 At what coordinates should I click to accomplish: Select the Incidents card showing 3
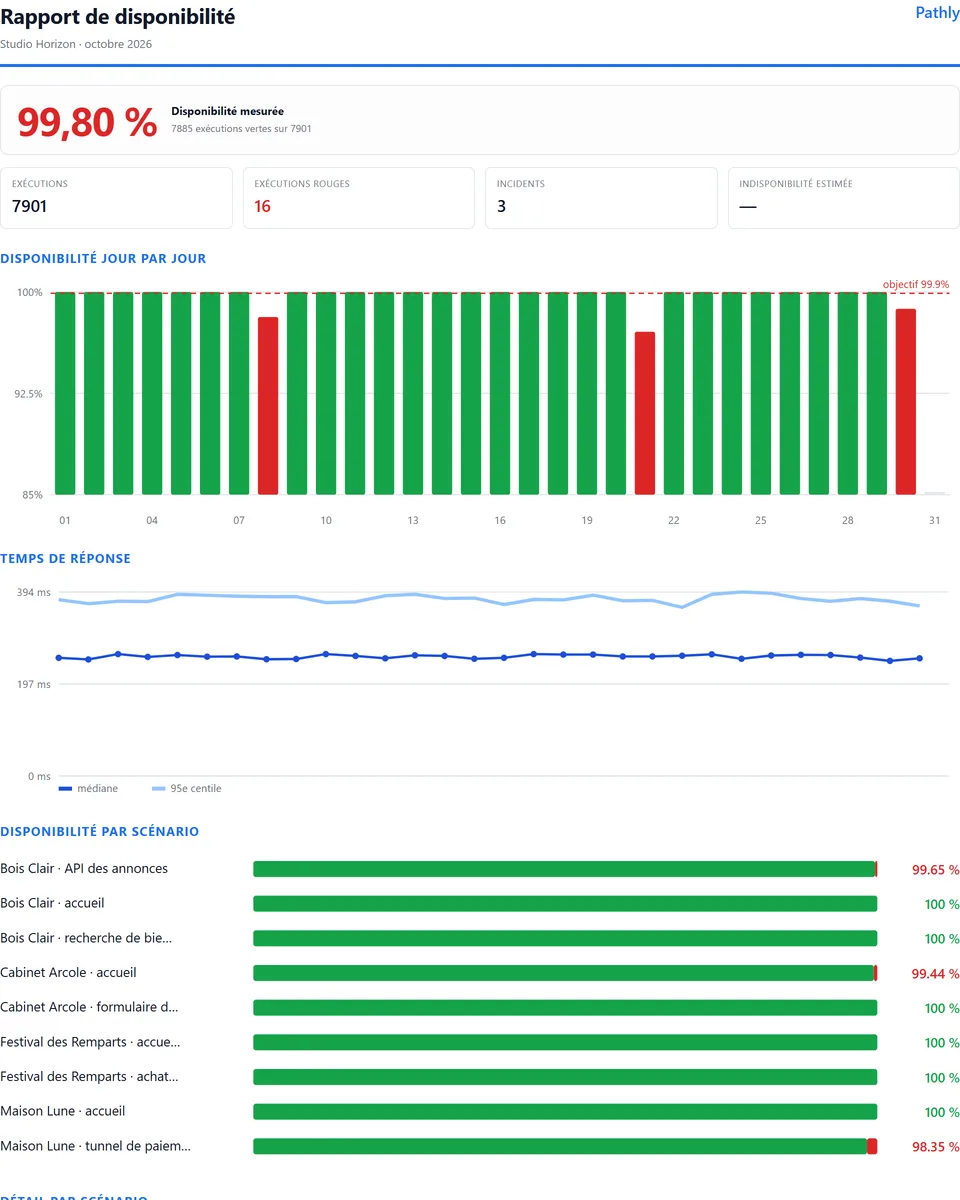(601, 198)
